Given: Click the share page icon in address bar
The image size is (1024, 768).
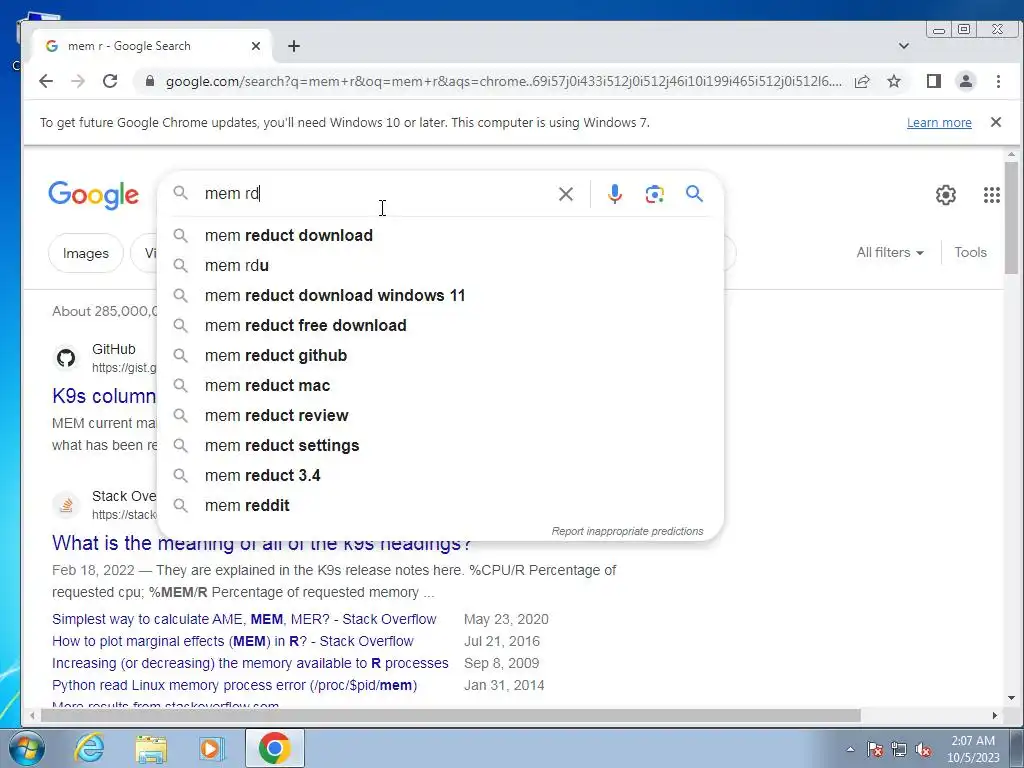Looking at the screenshot, I should pyautogui.click(x=862, y=81).
